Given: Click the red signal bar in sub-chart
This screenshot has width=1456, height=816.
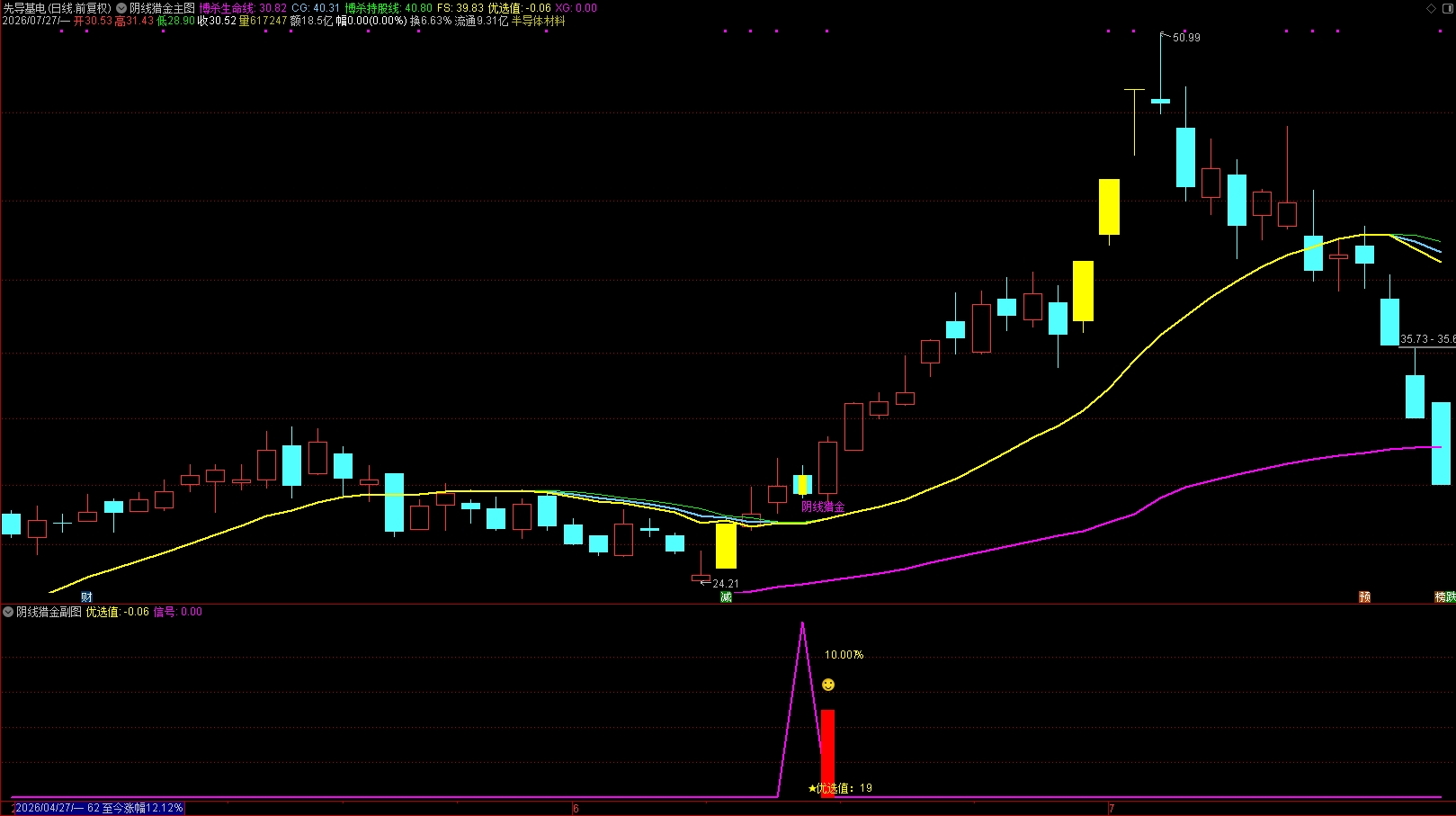Looking at the screenshot, I should tap(827, 753).
